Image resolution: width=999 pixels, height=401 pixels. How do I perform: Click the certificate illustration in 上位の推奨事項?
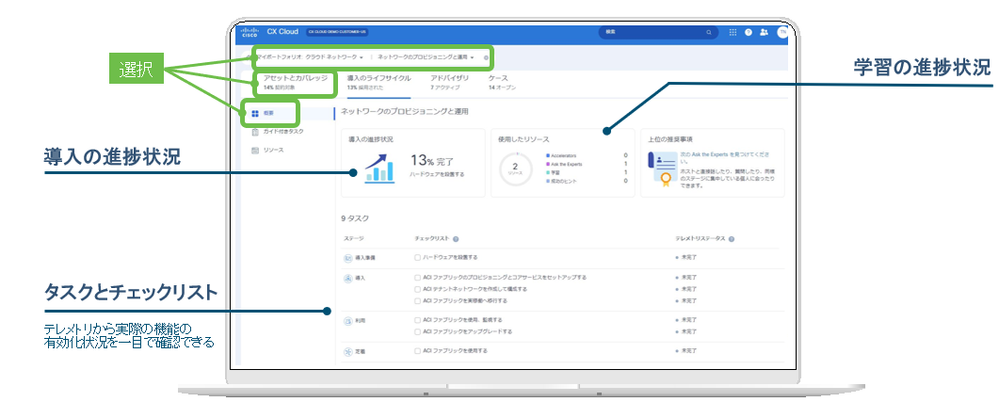(662, 168)
